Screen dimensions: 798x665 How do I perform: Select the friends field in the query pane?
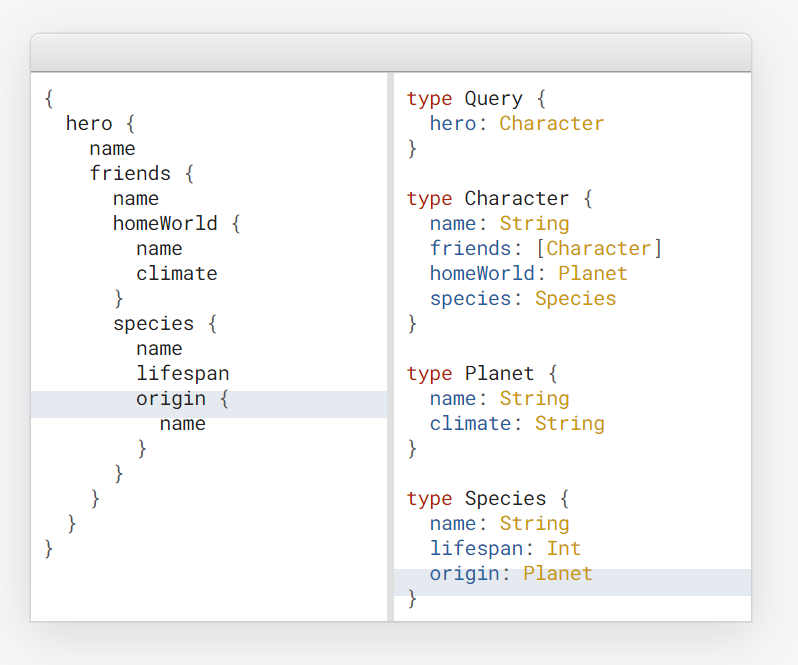(130, 174)
